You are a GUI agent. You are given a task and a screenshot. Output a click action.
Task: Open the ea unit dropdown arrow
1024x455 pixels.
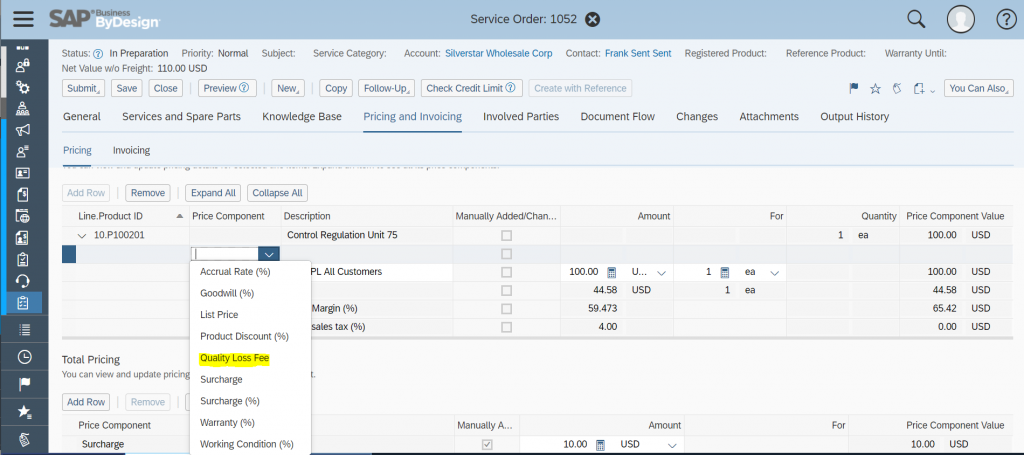[x=775, y=272]
